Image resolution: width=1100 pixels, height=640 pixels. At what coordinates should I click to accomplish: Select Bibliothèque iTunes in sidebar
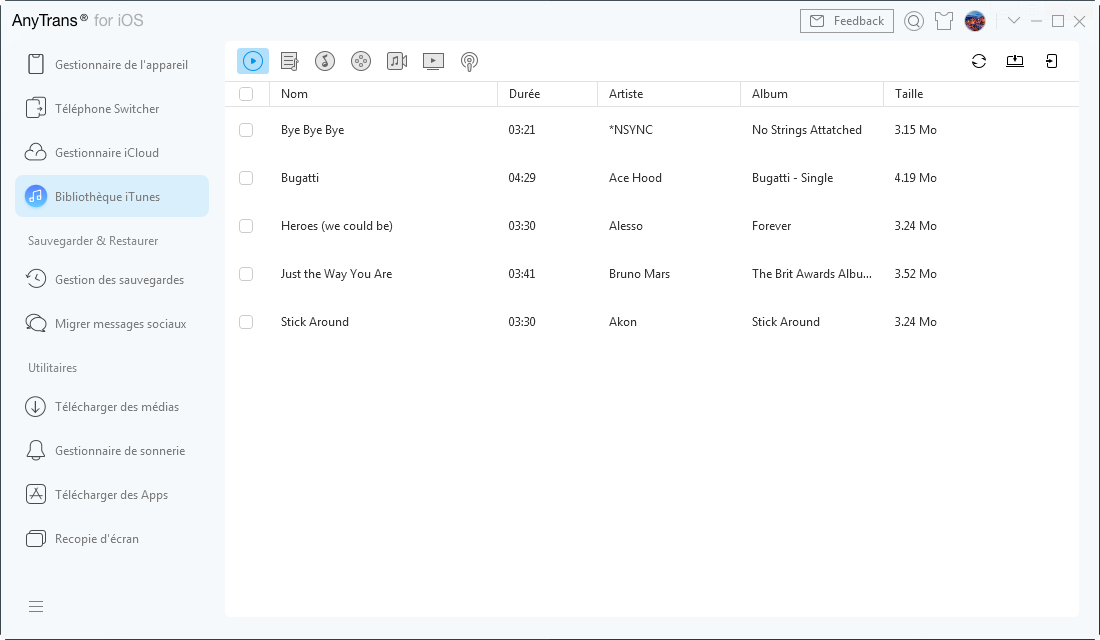(x=112, y=196)
